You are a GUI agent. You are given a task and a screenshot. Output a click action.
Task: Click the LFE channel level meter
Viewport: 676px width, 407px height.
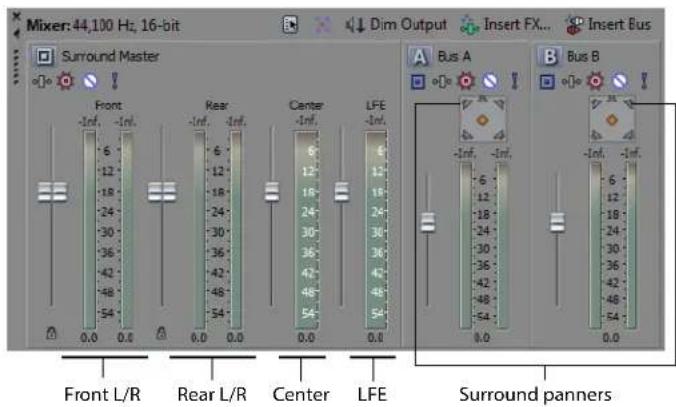pyautogui.click(x=376, y=229)
